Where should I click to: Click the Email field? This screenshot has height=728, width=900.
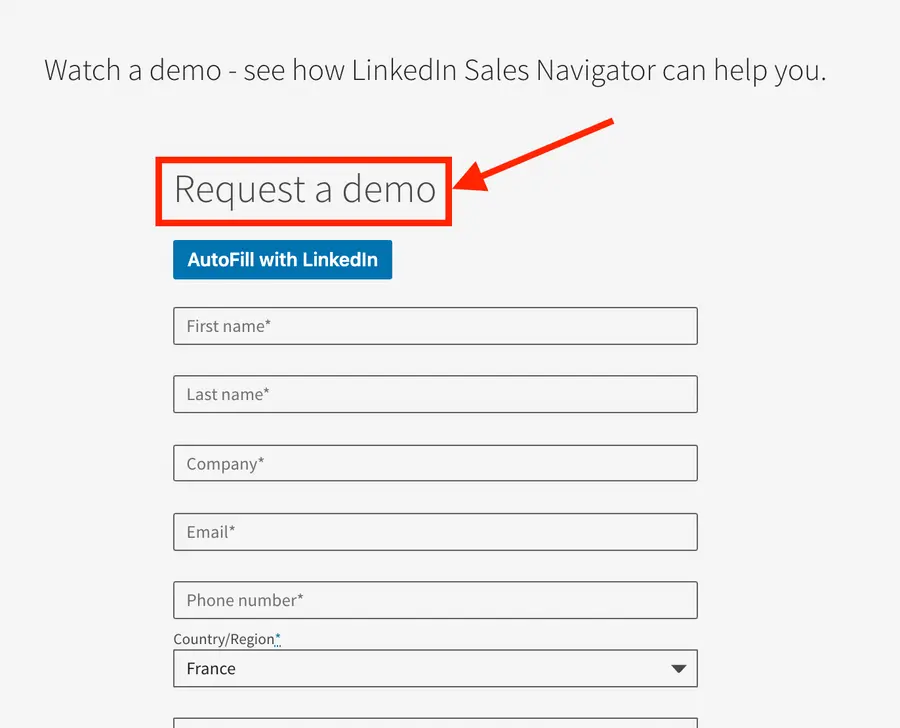point(435,532)
